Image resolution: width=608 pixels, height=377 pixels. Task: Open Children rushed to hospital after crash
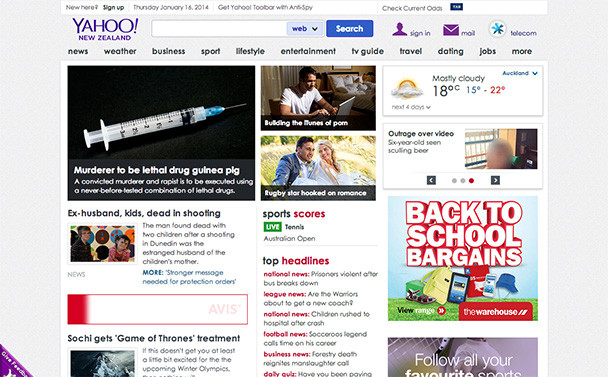pyautogui.click(x=317, y=318)
